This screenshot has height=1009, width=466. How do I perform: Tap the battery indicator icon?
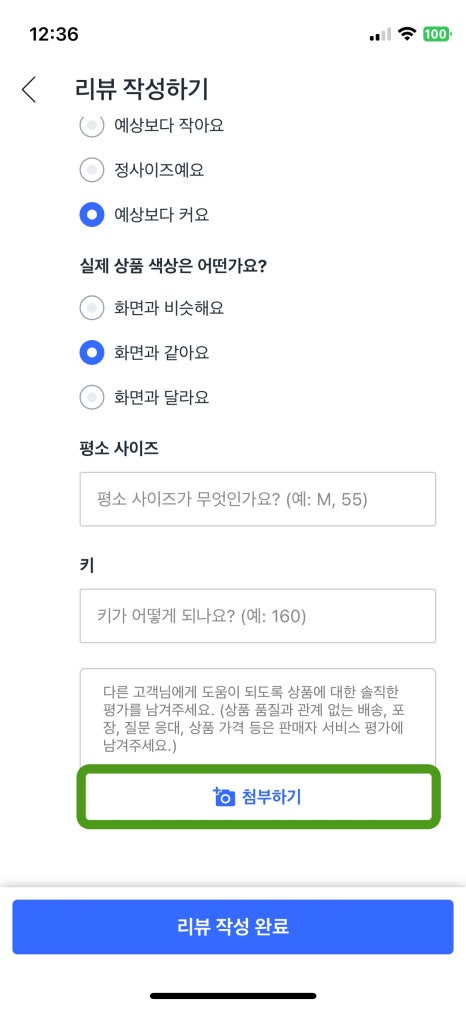[x=437, y=34]
